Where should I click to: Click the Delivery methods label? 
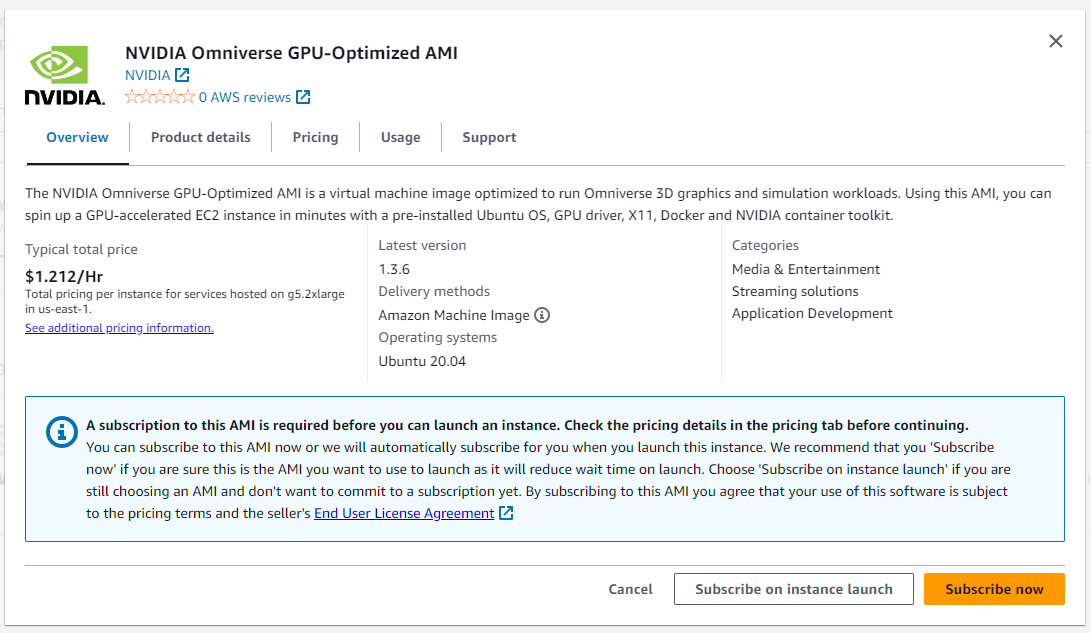point(434,291)
